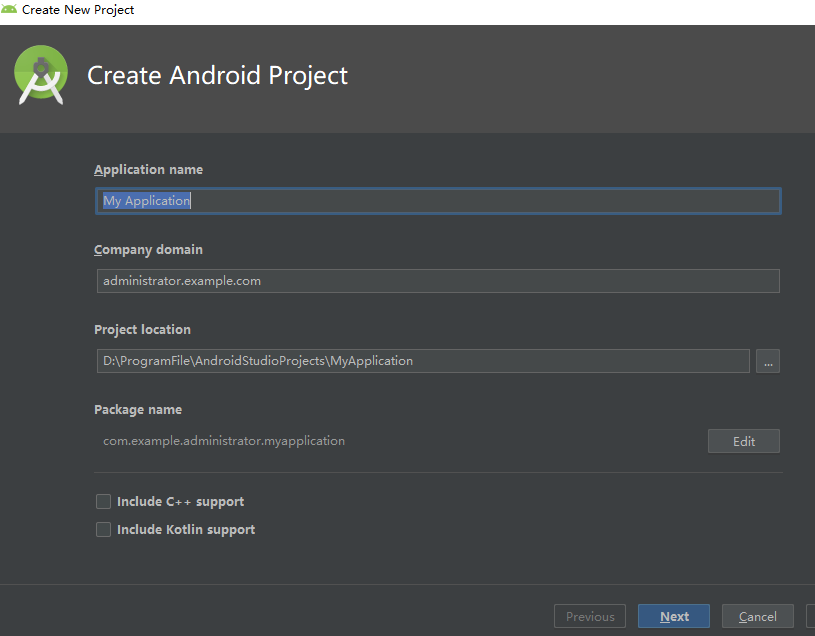The width and height of the screenshot is (815, 636).
Task: Proceed by clicking Next
Action: click(673, 615)
